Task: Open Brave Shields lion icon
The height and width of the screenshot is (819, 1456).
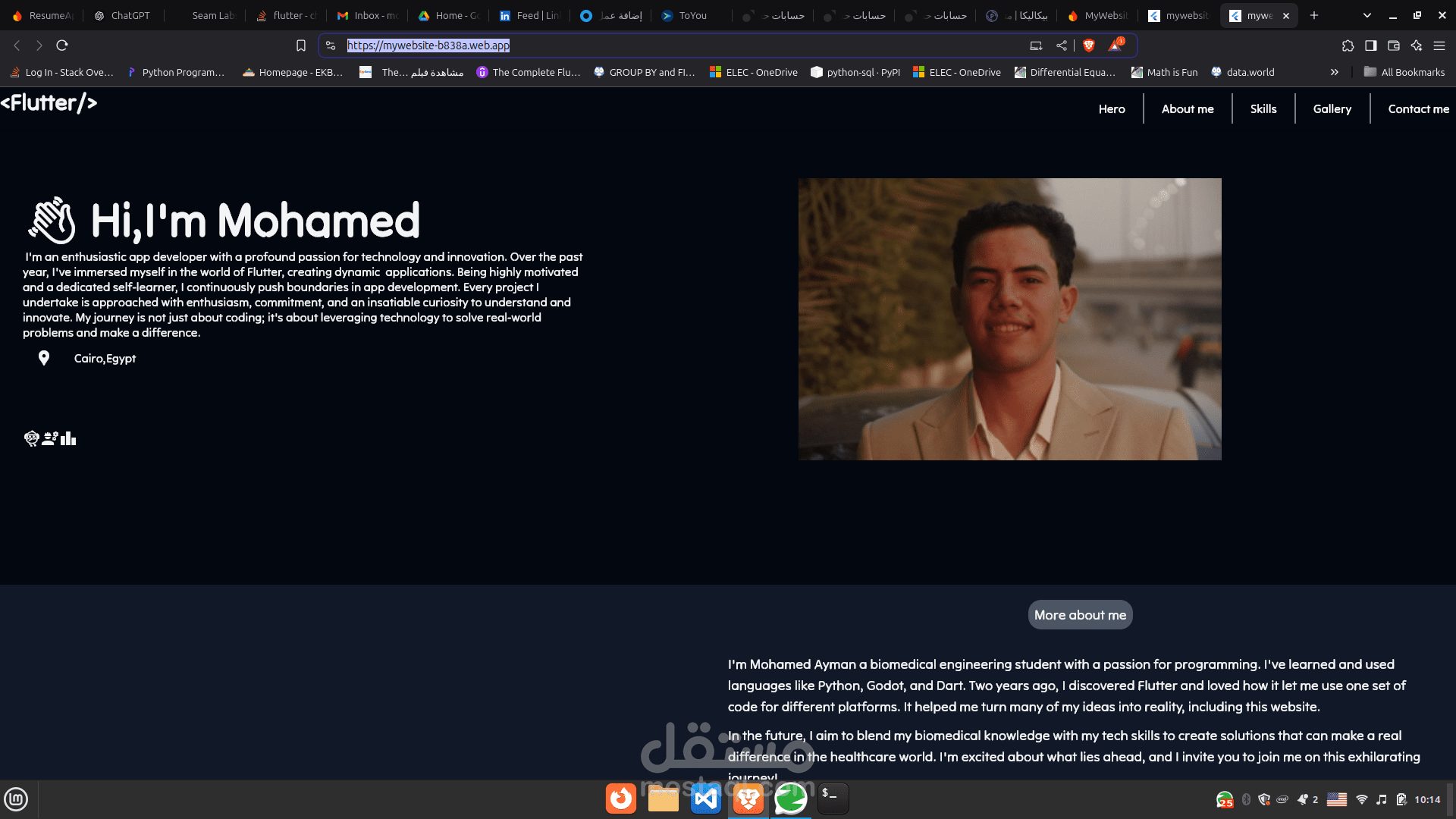Action: tap(1089, 45)
